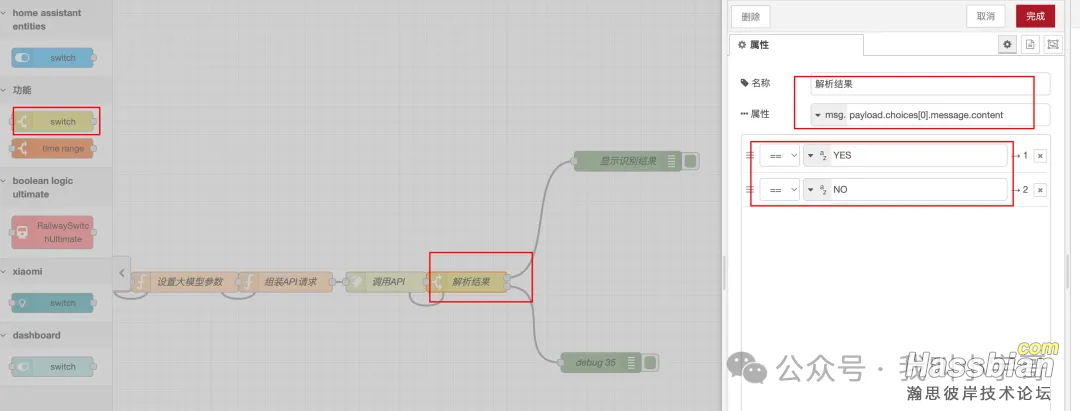The width and height of the screenshot is (1080, 411).
Task: Switch to the 属性 tab
Action: 794,45
